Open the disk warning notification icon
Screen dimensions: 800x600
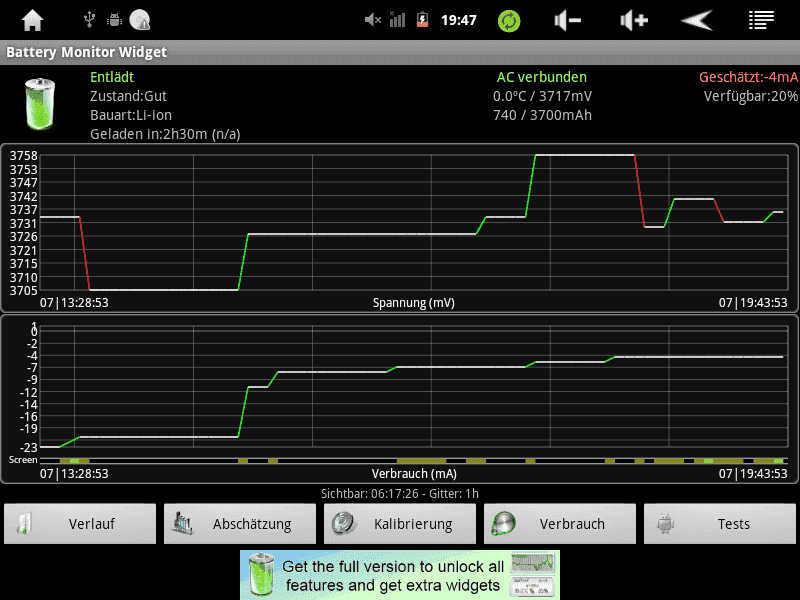(x=139, y=20)
